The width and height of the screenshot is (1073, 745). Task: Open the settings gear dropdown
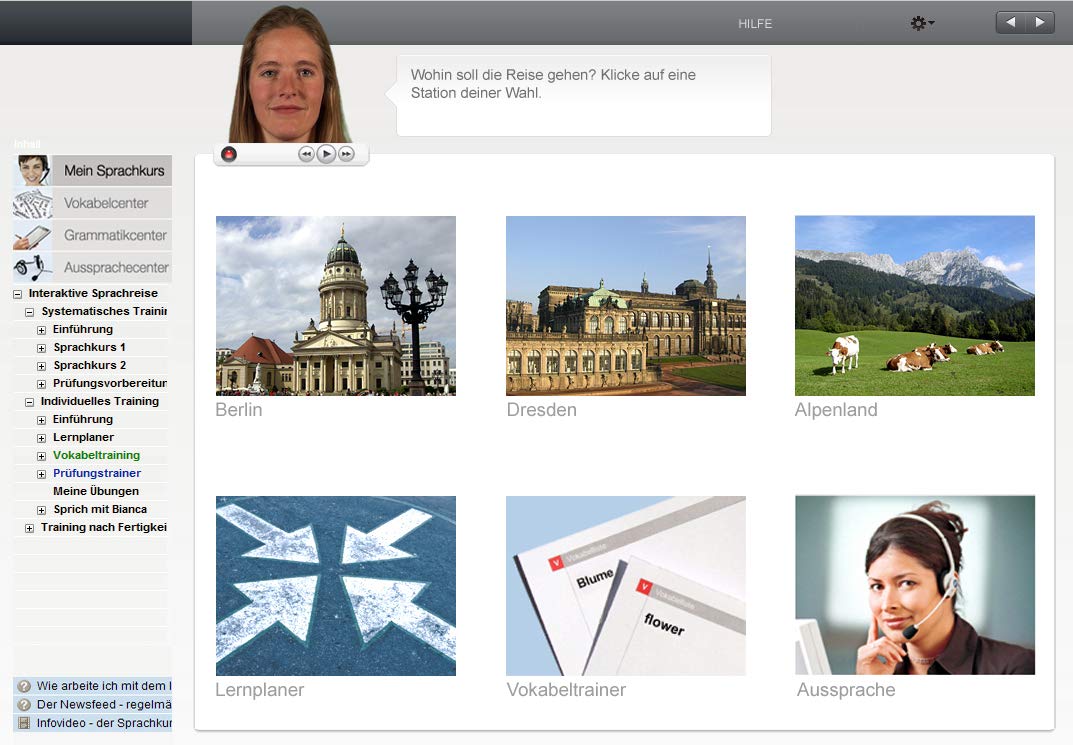(x=922, y=23)
